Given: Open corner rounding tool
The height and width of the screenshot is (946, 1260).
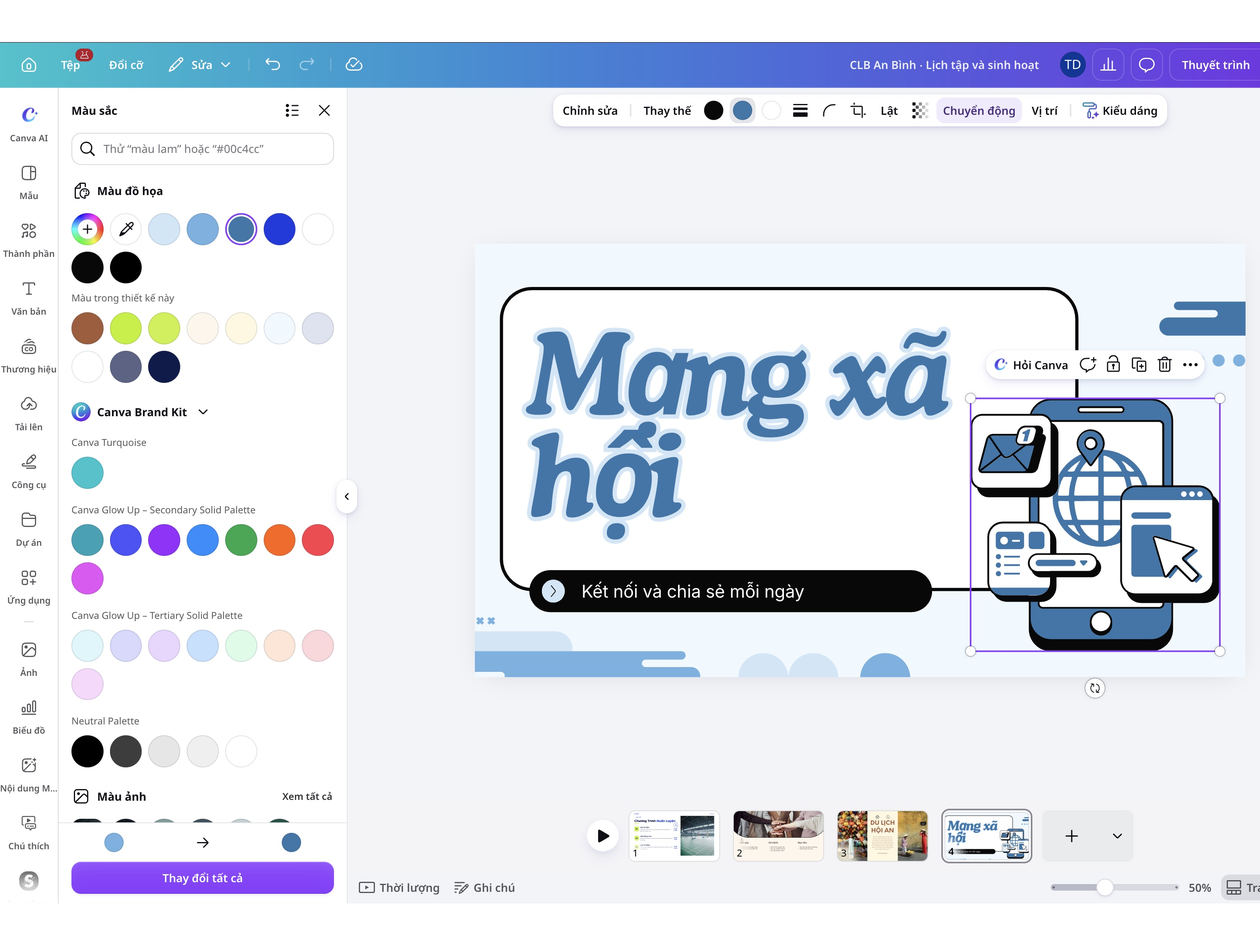Looking at the screenshot, I should [x=829, y=110].
